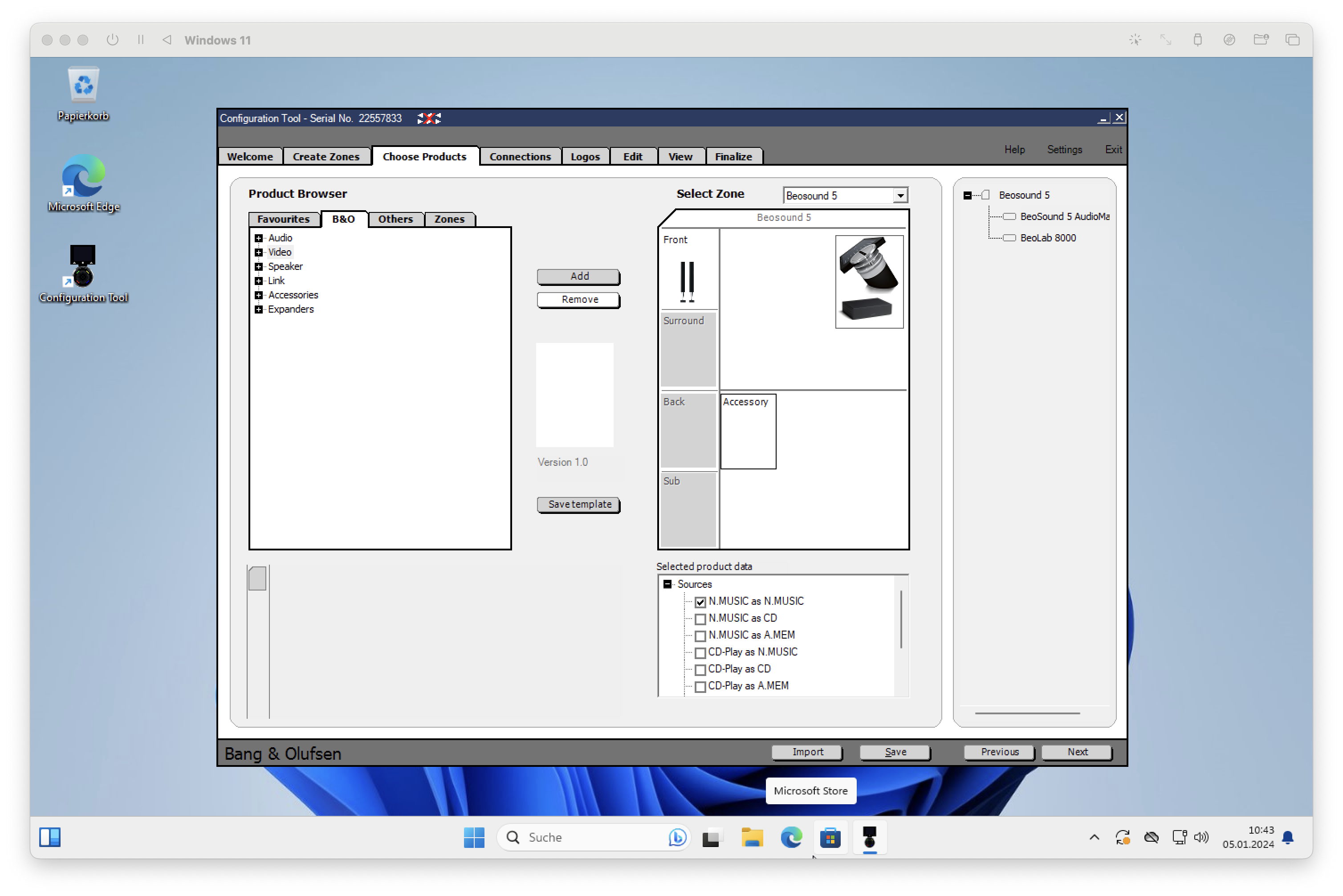This screenshot has height=896, width=1343.
Task: Switch to the Connections tab
Action: (520, 157)
